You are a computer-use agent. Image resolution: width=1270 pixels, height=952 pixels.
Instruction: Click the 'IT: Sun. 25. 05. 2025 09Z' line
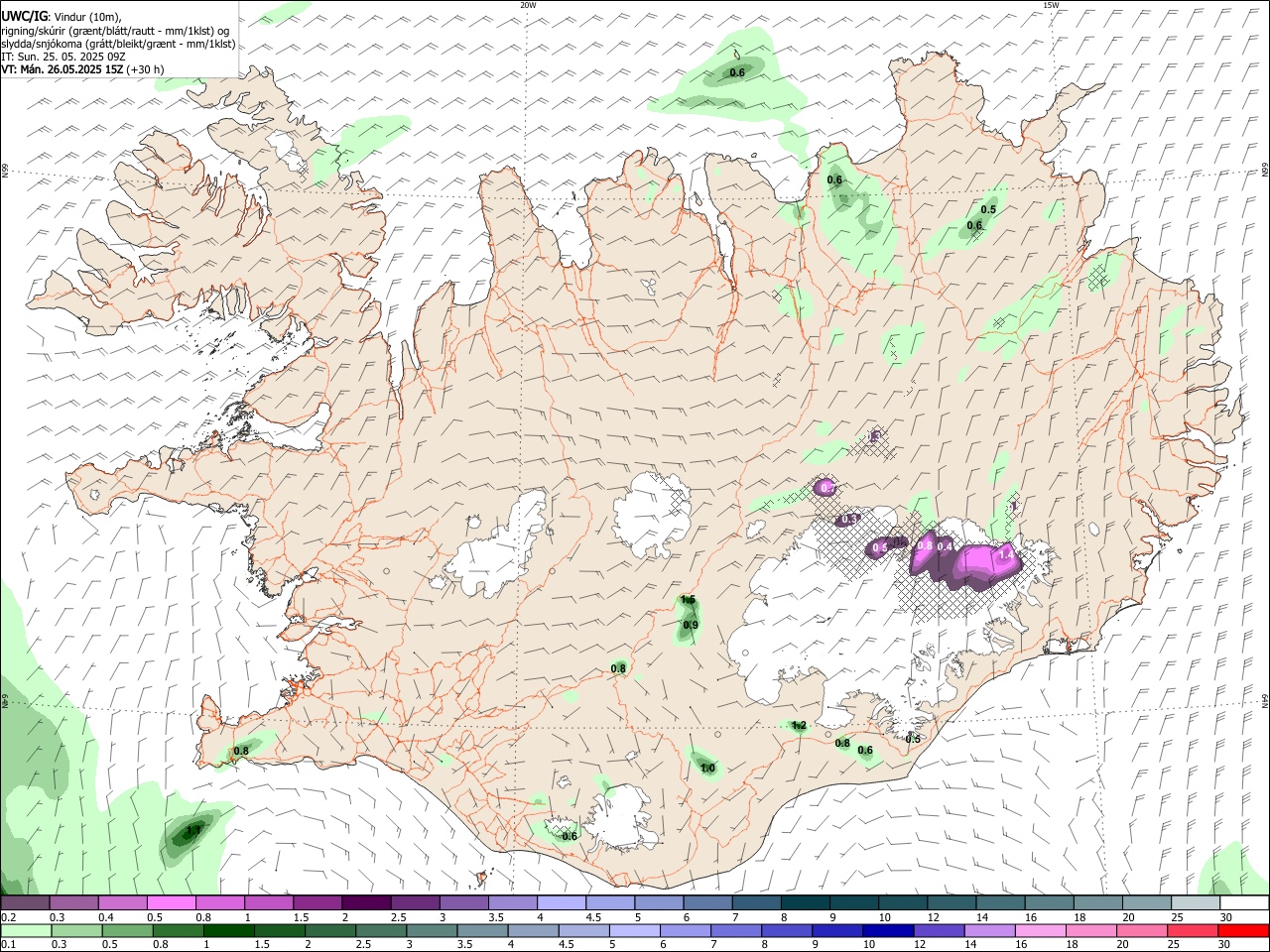[x=63, y=57]
